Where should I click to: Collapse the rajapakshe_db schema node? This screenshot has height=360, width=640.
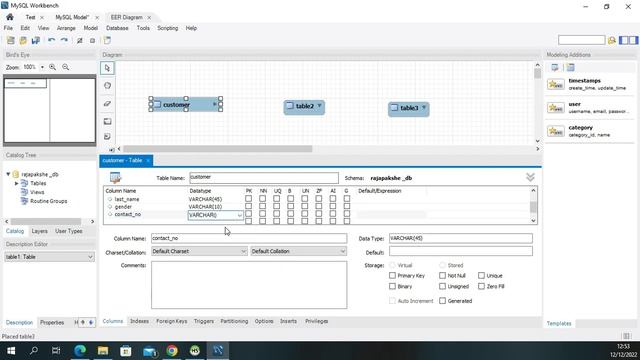tap(8, 174)
